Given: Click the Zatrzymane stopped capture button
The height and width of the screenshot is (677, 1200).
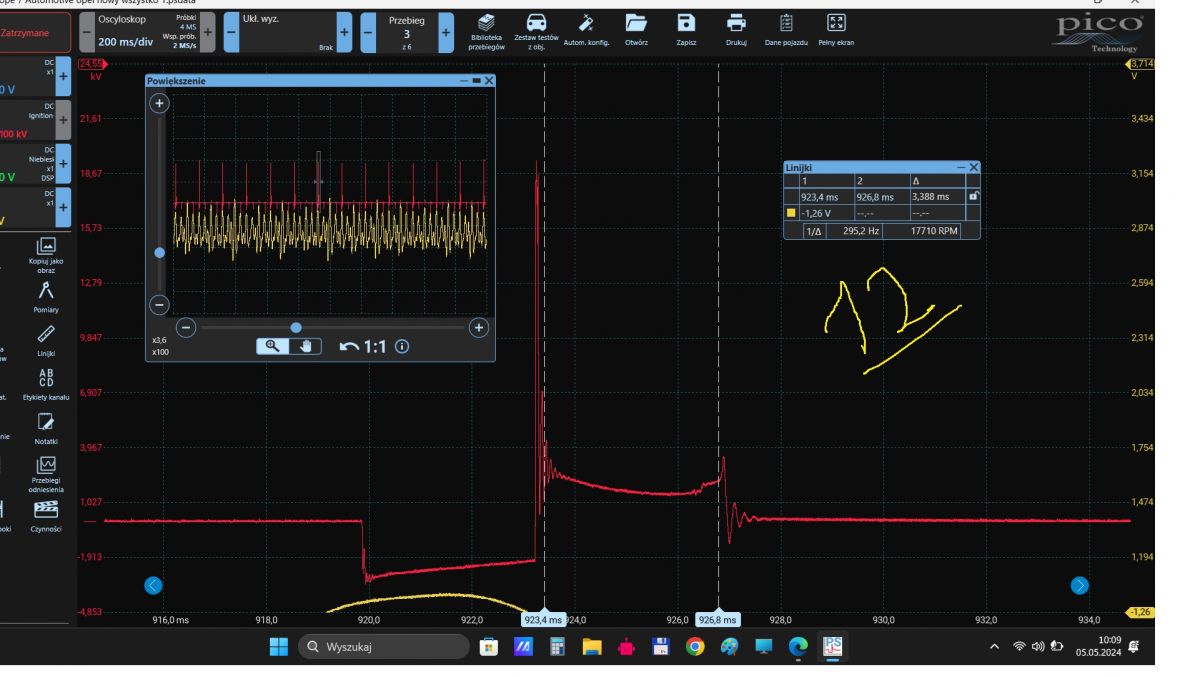Looking at the screenshot, I should coord(35,32).
